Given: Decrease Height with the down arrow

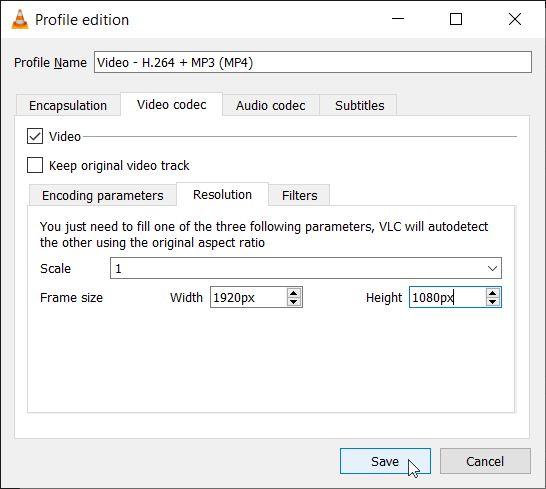Looking at the screenshot, I should [x=492, y=302].
